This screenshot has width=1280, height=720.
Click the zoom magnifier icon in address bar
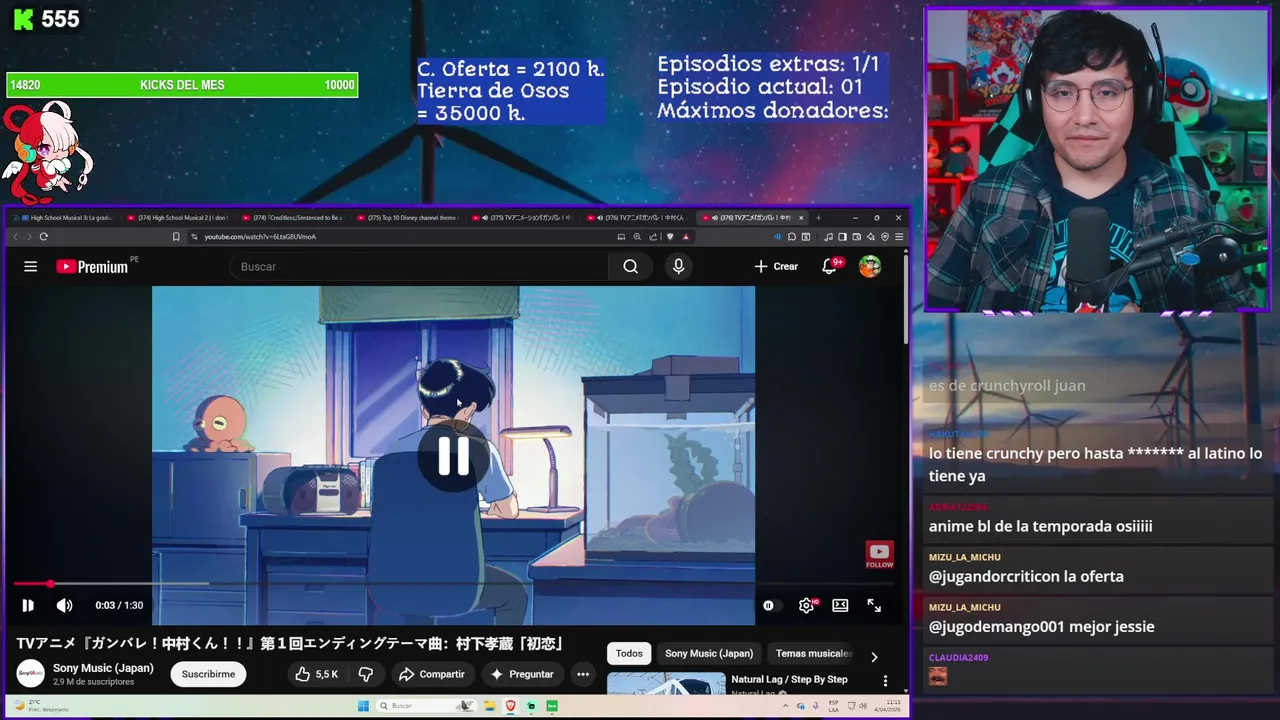(637, 237)
